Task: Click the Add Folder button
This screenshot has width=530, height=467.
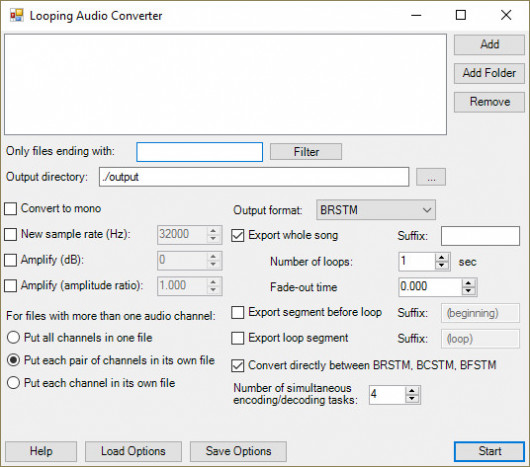Action: [489, 73]
